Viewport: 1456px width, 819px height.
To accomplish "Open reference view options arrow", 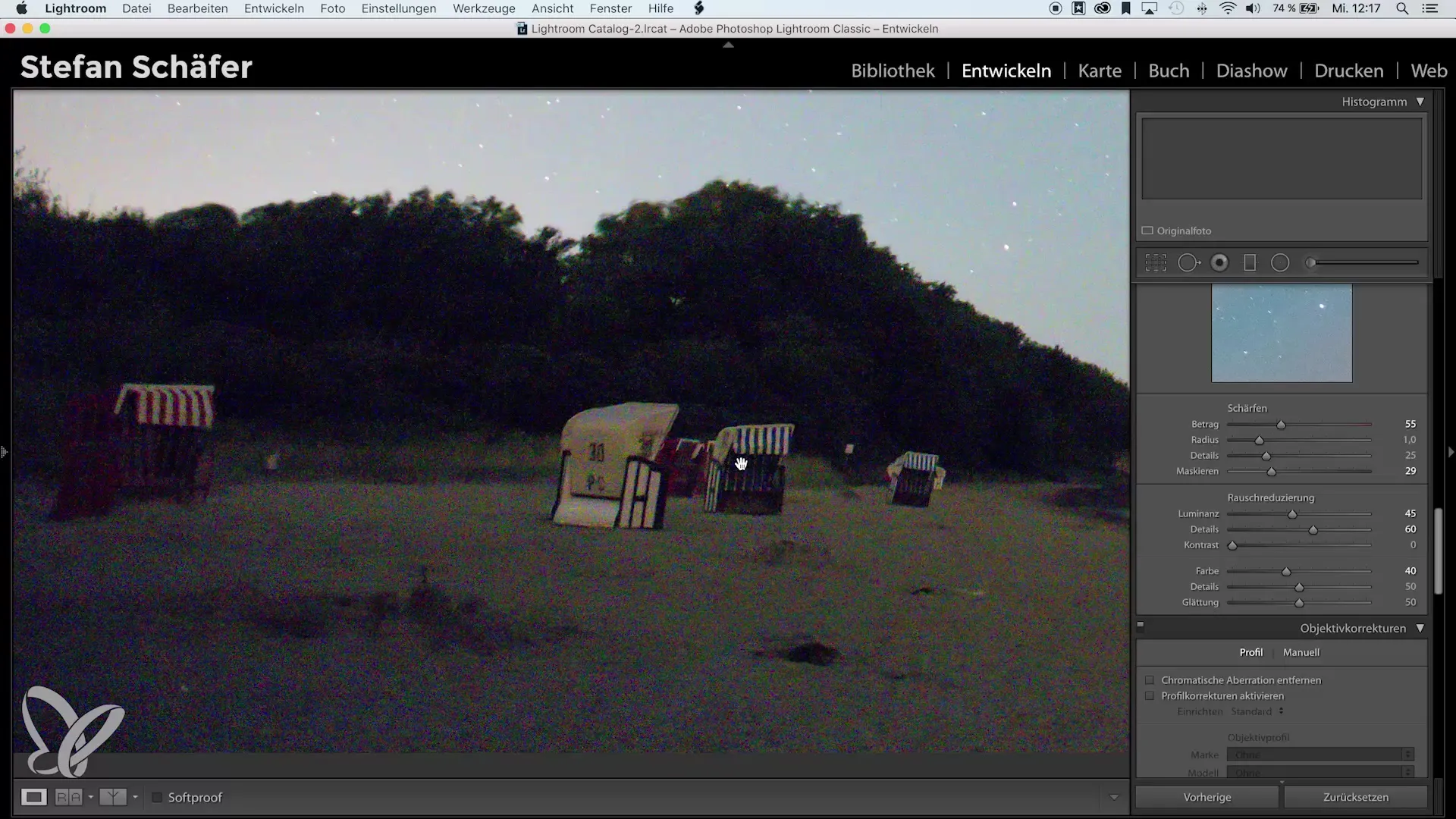I will click(x=91, y=797).
